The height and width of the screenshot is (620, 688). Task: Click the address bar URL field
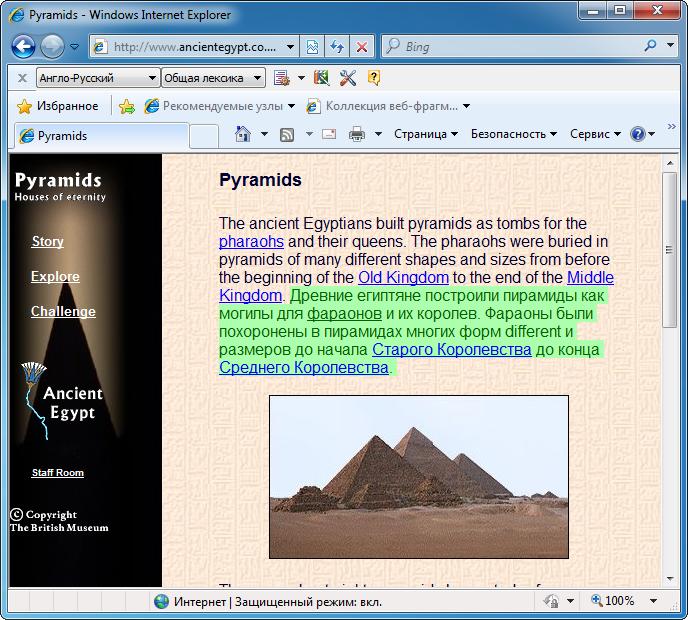(x=188, y=46)
